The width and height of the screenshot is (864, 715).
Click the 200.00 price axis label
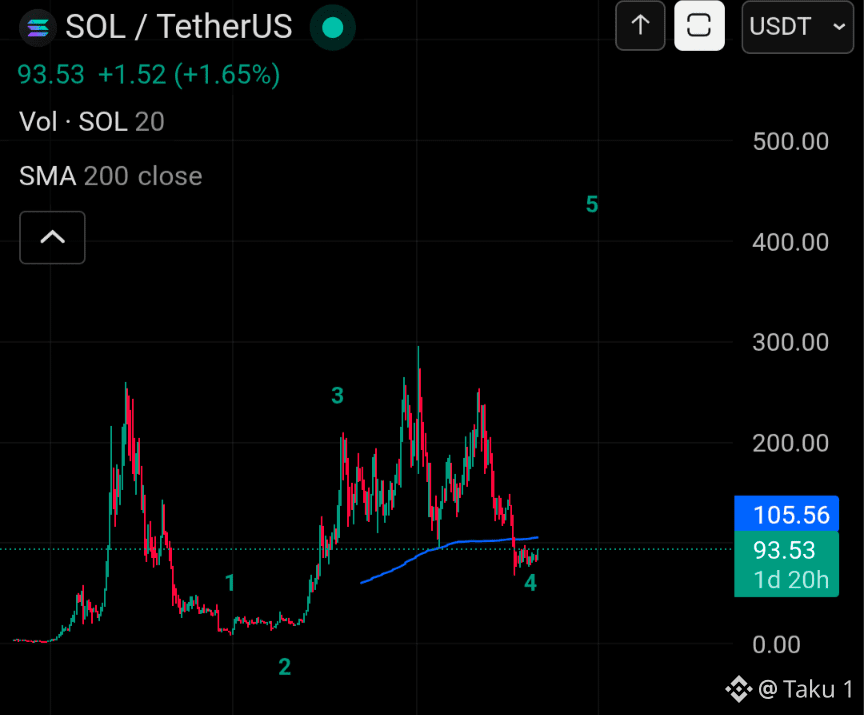[x=791, y=443]
